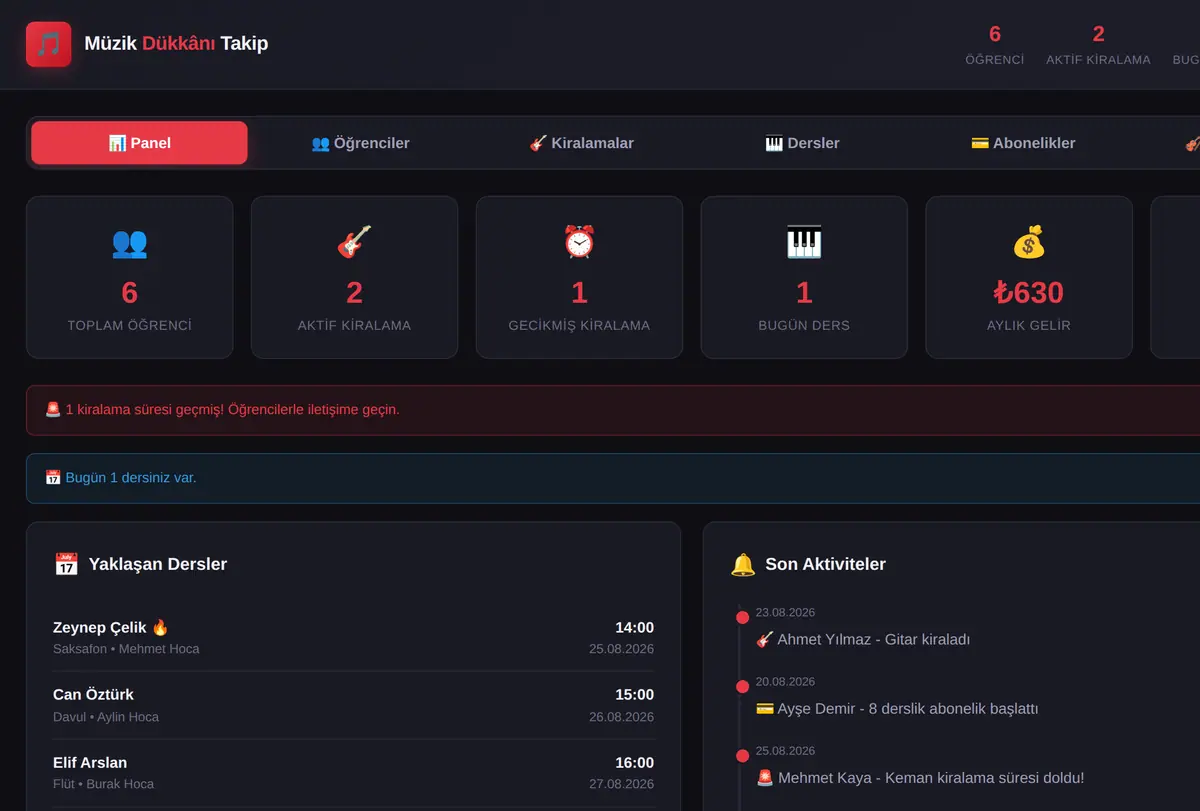The width and height of the screenshot is (1200, 811).
Task: Select the Abonelikler tab
Action: (x=1023, y=143)
